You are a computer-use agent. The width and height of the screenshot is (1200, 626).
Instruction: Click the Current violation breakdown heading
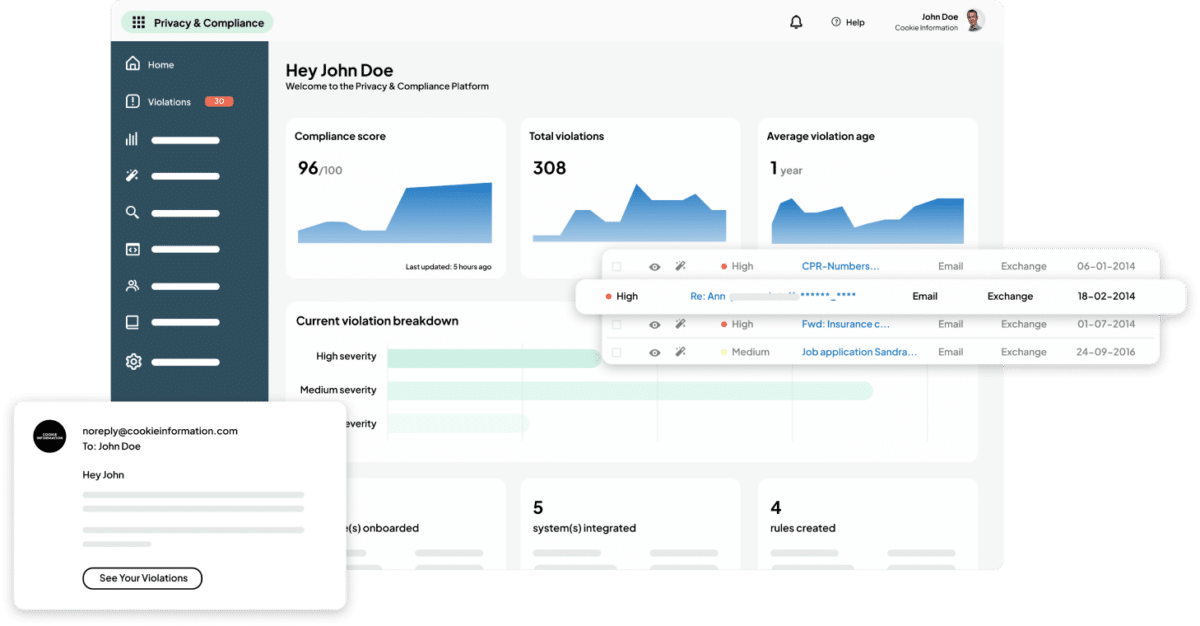point(377,321)
